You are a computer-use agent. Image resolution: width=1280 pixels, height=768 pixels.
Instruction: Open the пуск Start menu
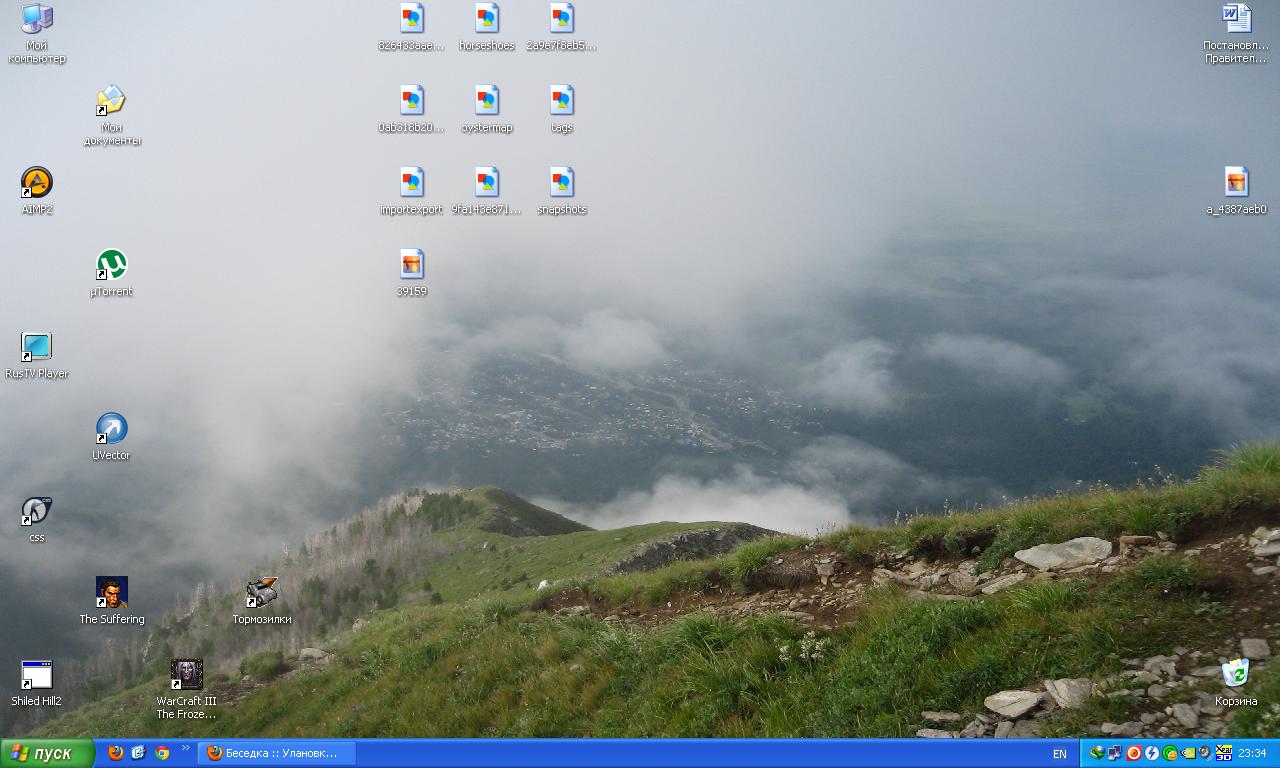click(x=47, y=753)
